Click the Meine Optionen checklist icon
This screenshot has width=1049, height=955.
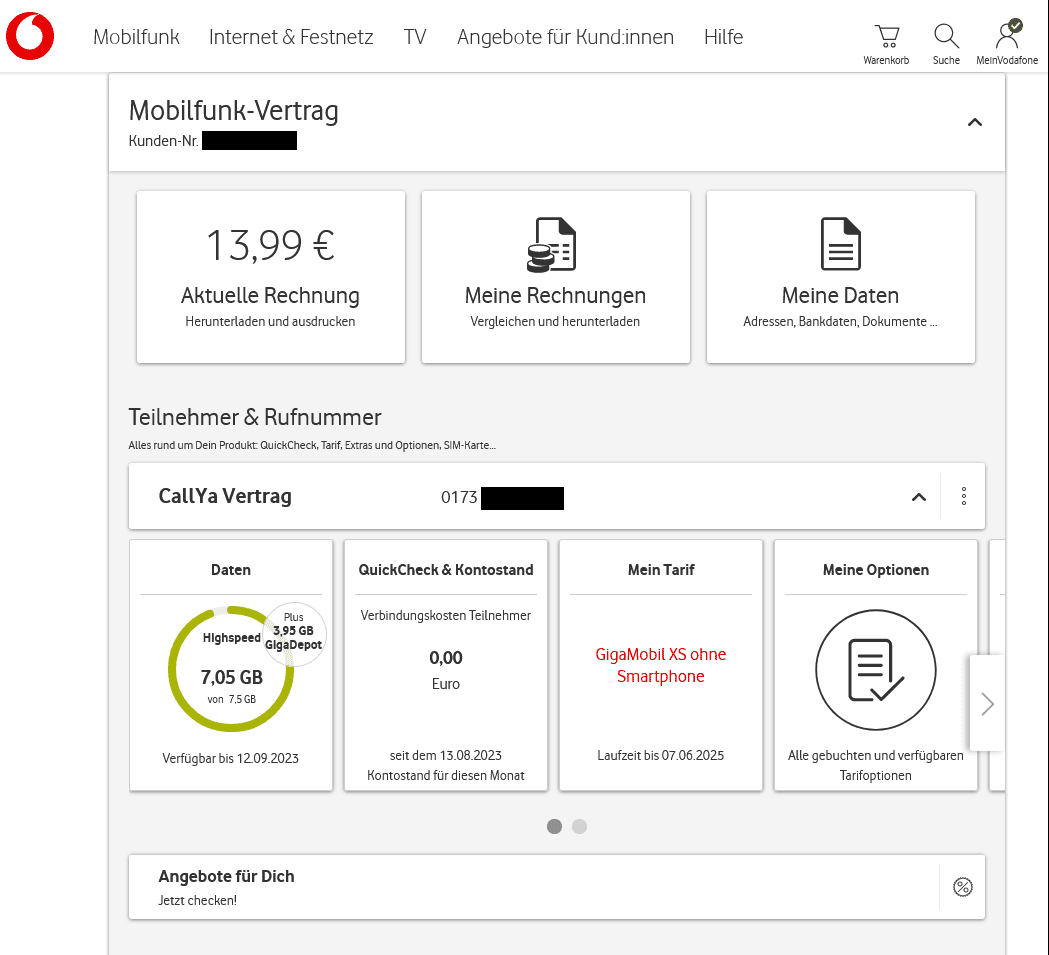pos(876,670)
